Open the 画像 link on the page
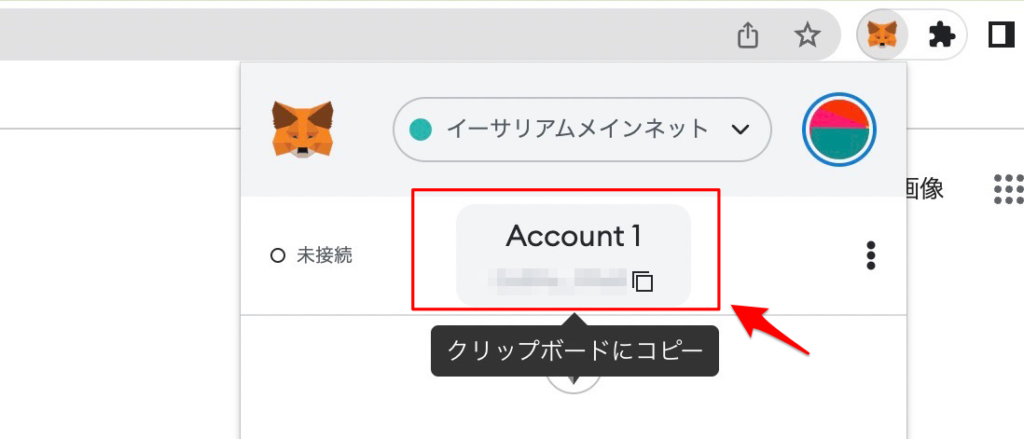Screen dimensions: 1024x439 [x=925, y=189]
